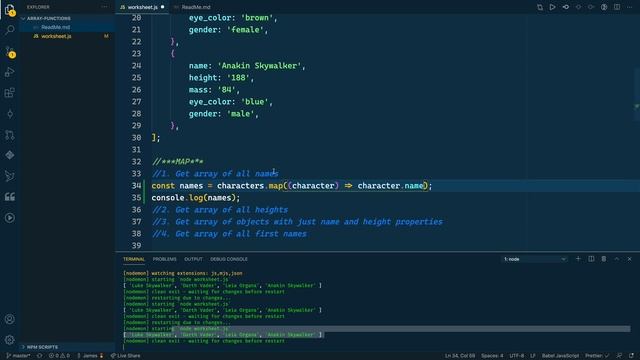The height and width of the screenshot is (360, 640).
Task: Change the LF end-of-line setting
Action: tap(533, 356)
